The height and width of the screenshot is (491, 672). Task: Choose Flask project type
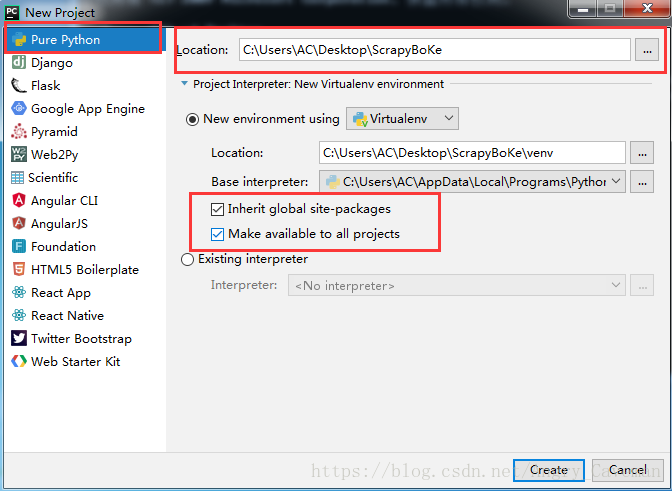point(45,86)
